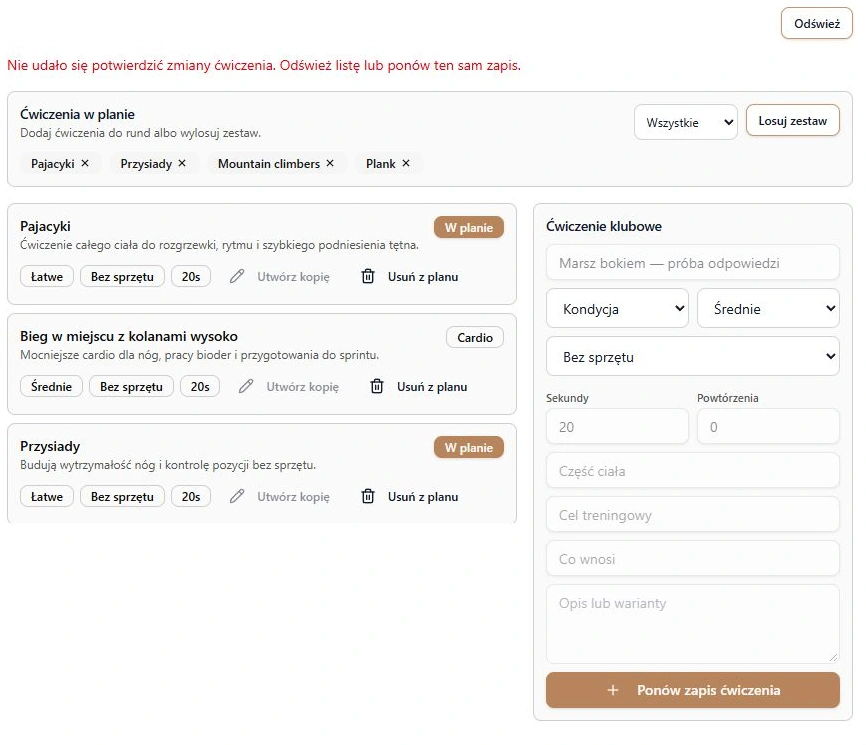The height and width of the screenshot is (745, 866).
Task: Click the Powtórzenia input field
Action: pyautogui.click(x=768, y=426)
